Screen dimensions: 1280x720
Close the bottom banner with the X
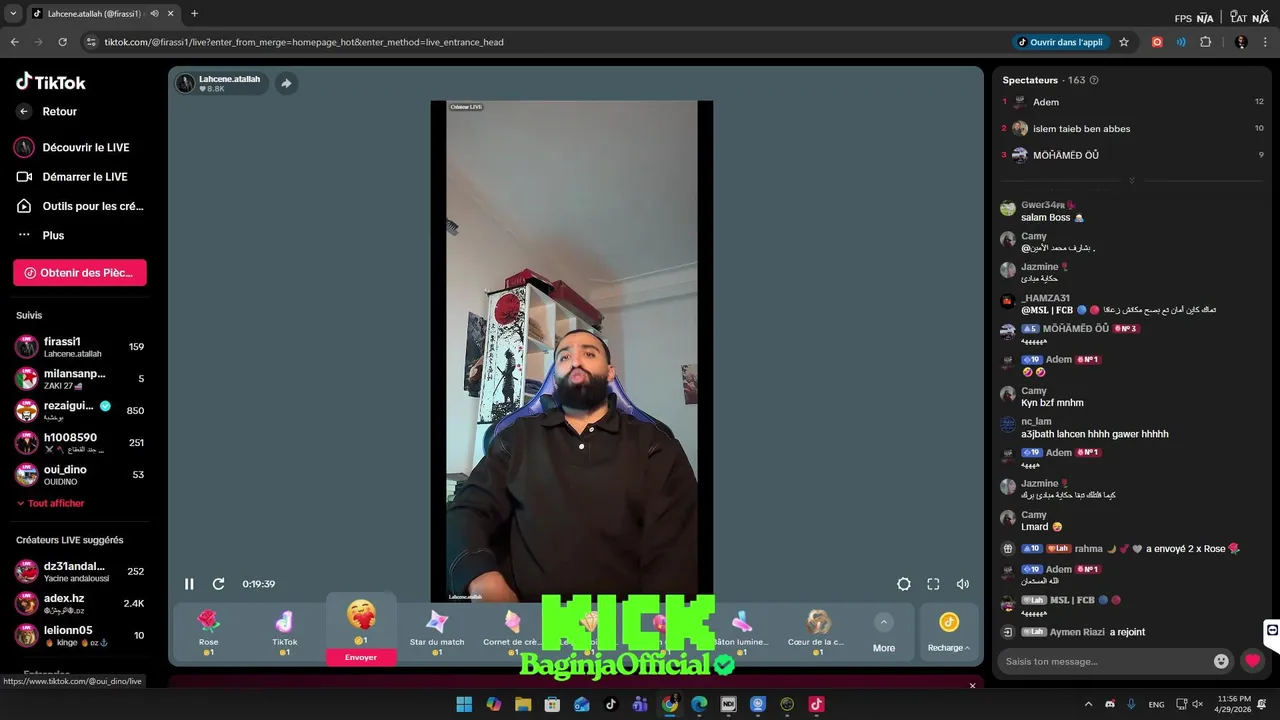point(972,686)
